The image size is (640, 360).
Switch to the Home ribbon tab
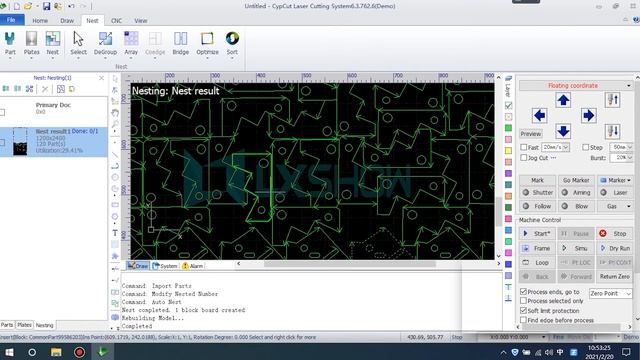pos(40,20)
